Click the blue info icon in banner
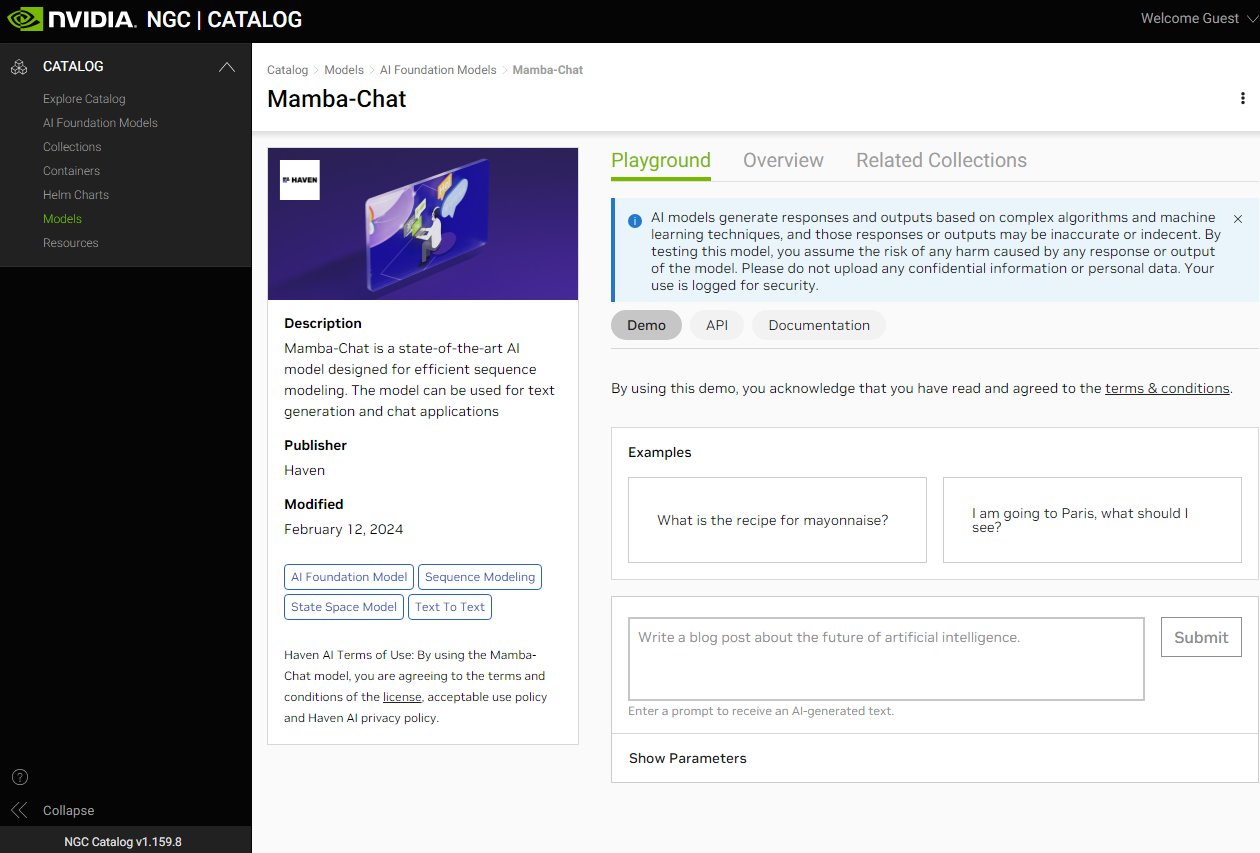Image resolution: width=1260 pixels, height=853 pixels. click(x=634, y=221)
